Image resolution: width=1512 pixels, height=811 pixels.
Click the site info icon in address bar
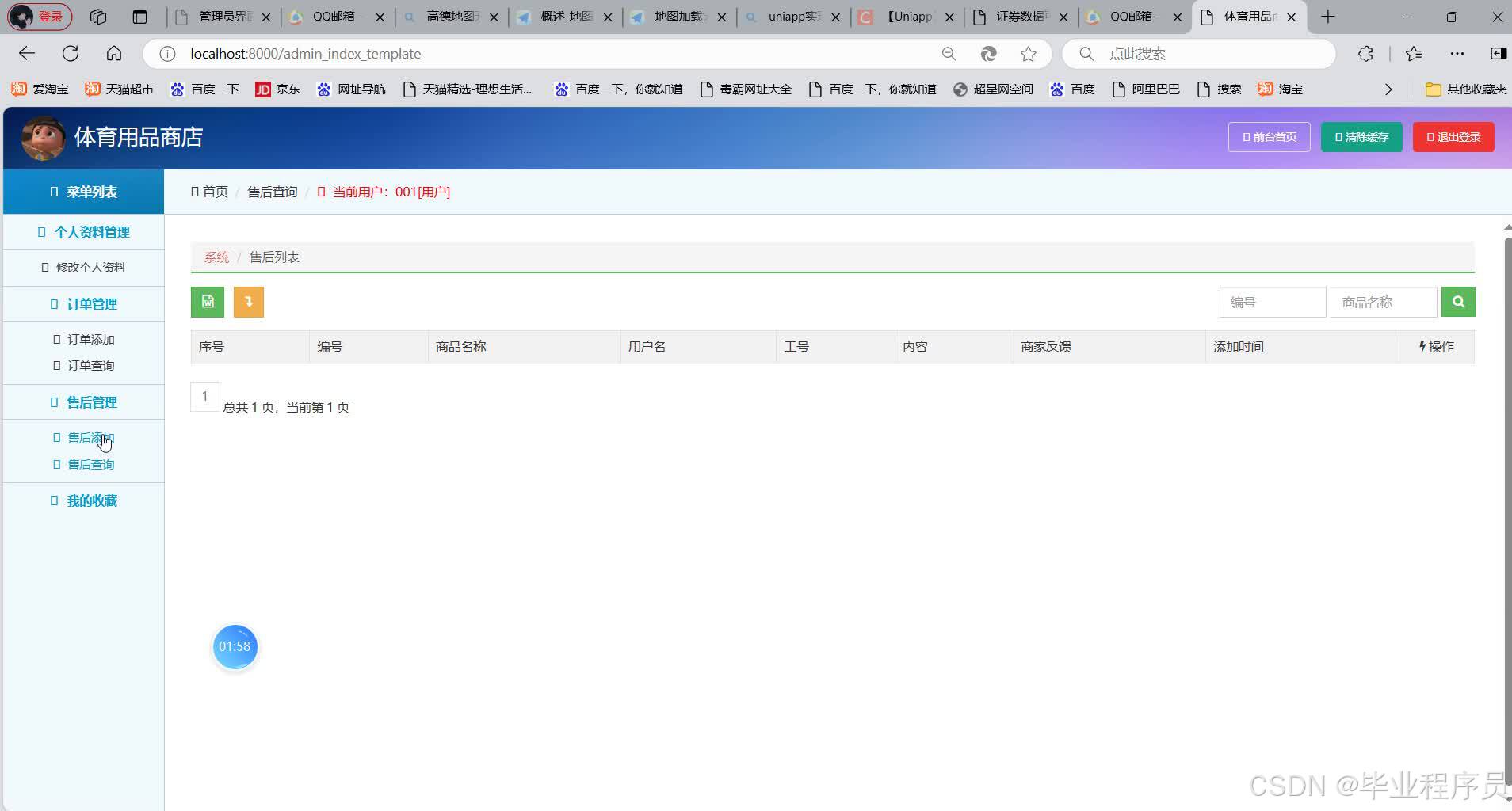click(167, 54)
